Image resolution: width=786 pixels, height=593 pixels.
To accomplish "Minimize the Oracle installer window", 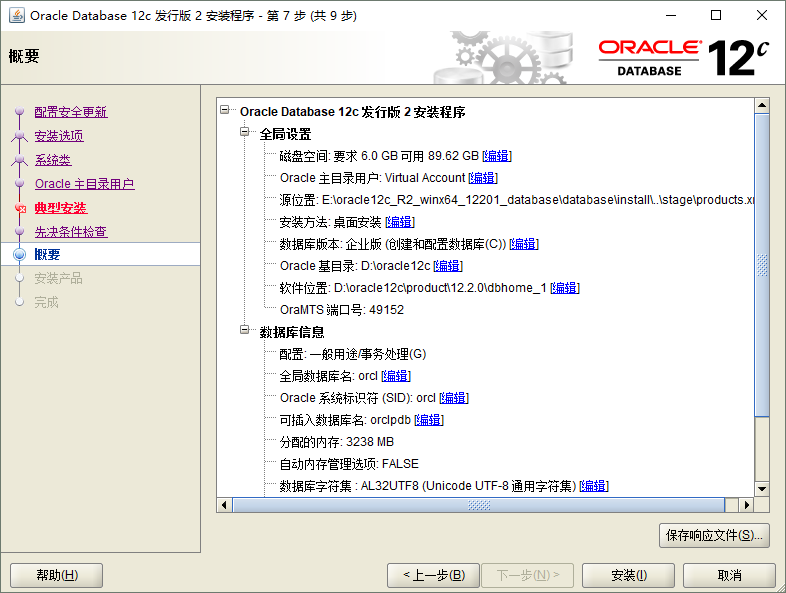I will (x=671, y=16).
